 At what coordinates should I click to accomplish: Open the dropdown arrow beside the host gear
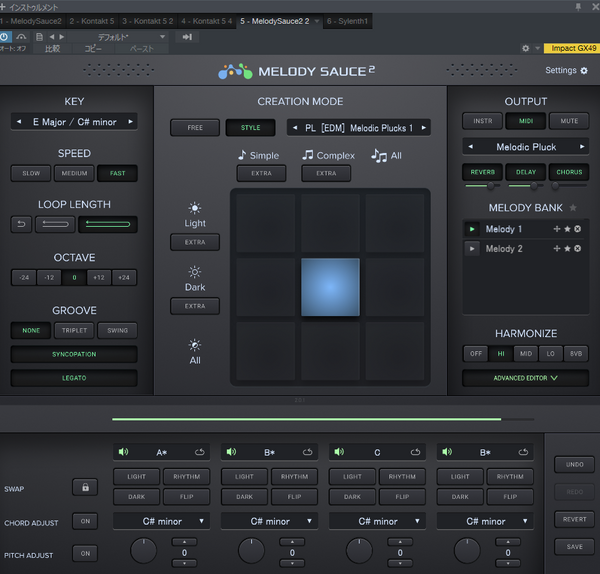click(x=537, y=48)
